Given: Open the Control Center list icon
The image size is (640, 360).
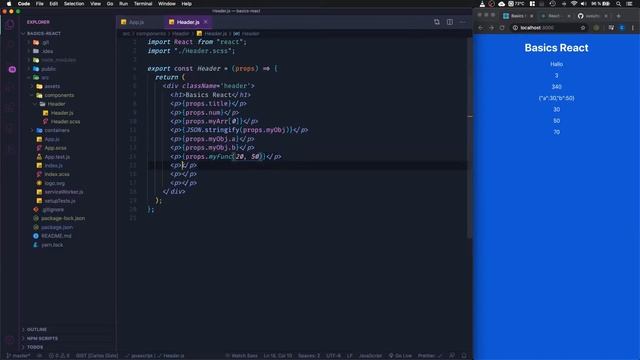Looking at the screenshot, I should click(x=630, y=4).
